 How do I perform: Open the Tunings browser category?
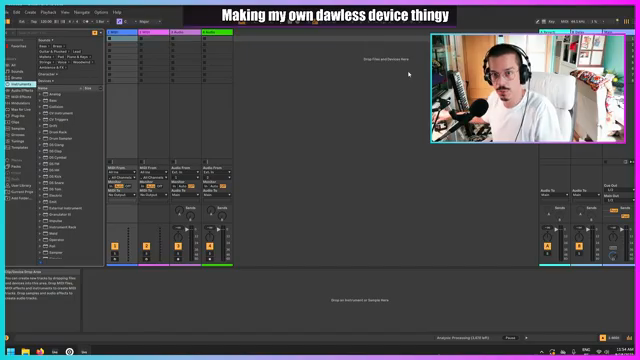pyautogui.click(x=18, y=141)
